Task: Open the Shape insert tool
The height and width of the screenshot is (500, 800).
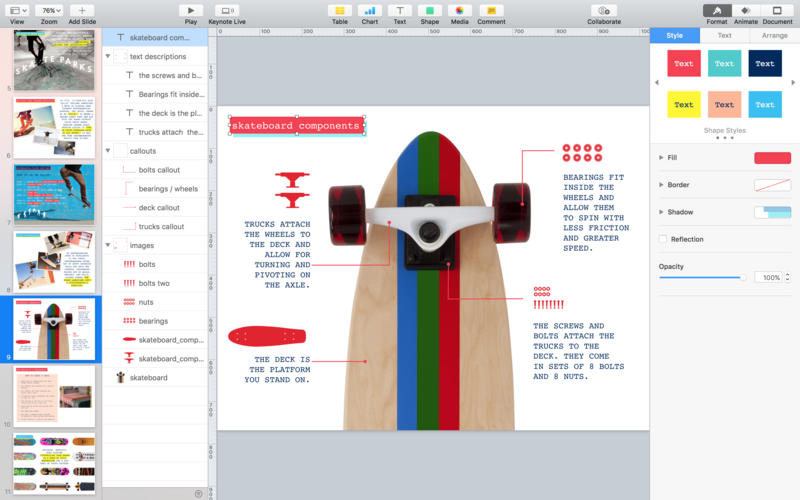Action: coord(429,10)
